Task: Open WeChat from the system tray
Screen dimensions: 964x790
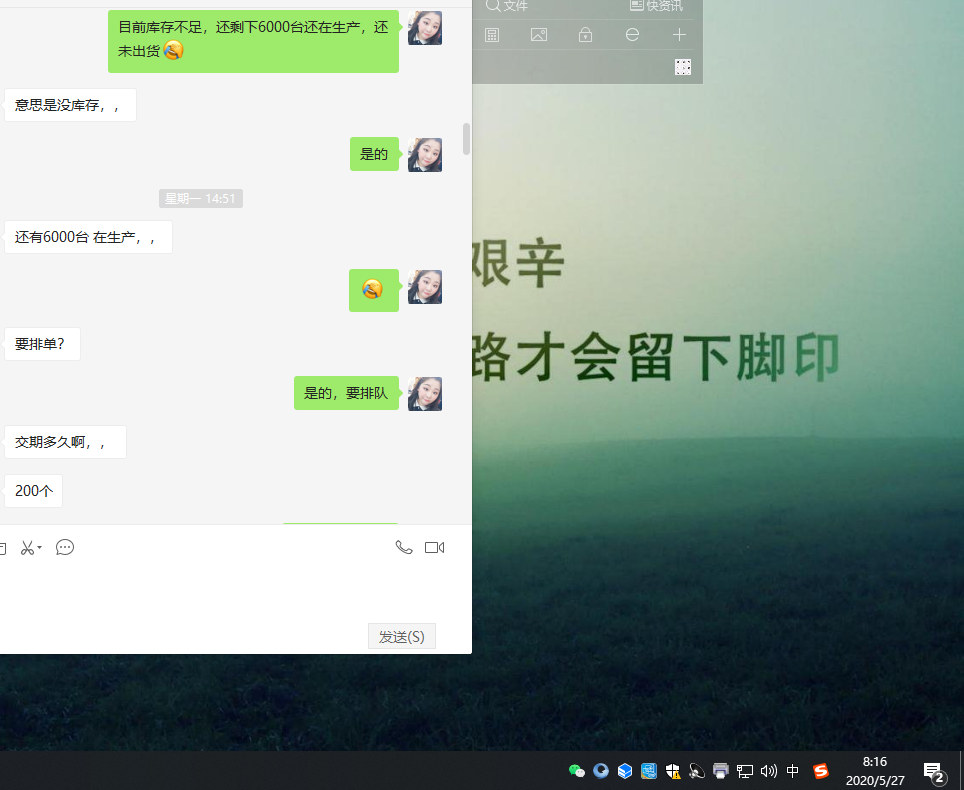Action: pos(577,771)
